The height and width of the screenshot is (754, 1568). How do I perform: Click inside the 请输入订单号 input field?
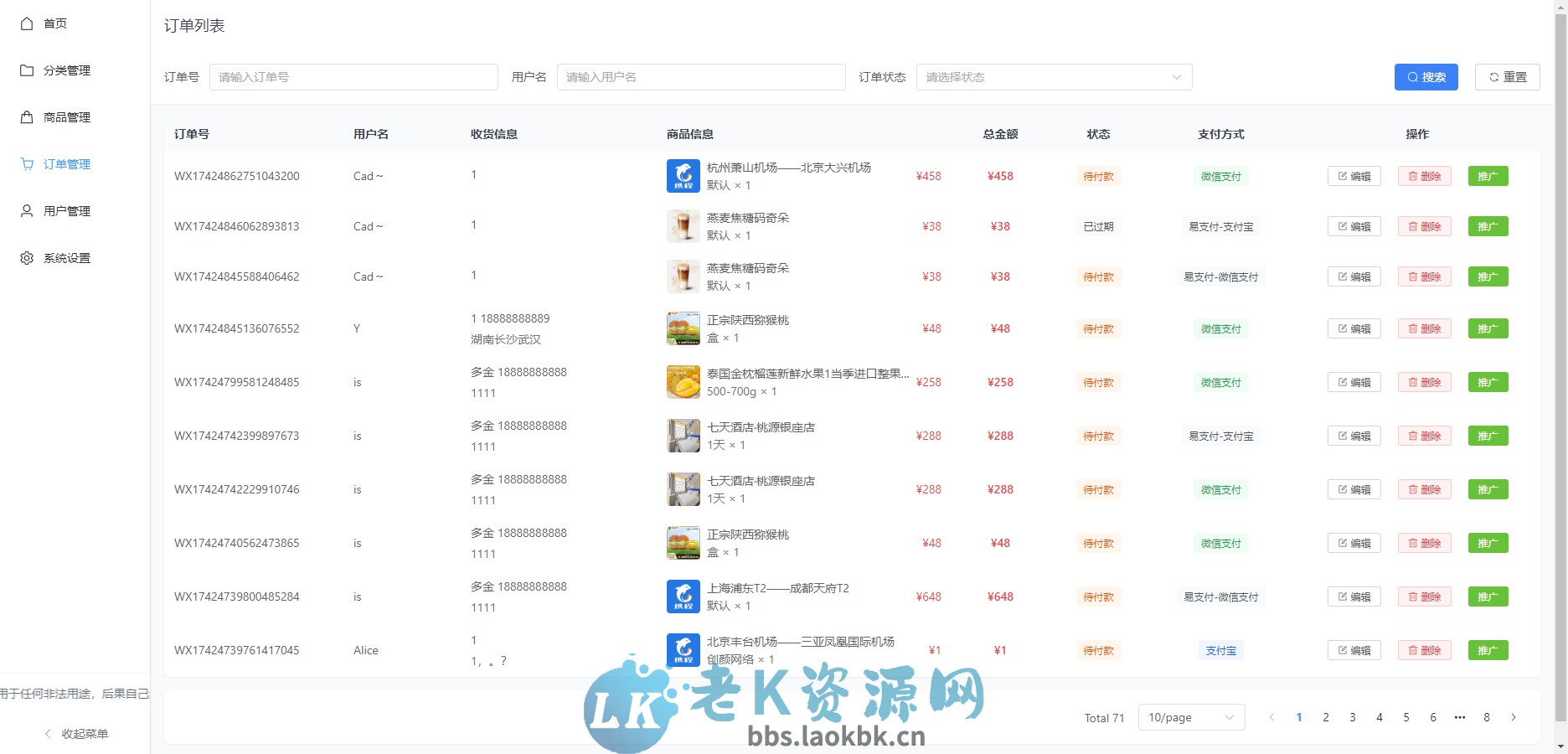pyautogui.click(x=353, y=76)
